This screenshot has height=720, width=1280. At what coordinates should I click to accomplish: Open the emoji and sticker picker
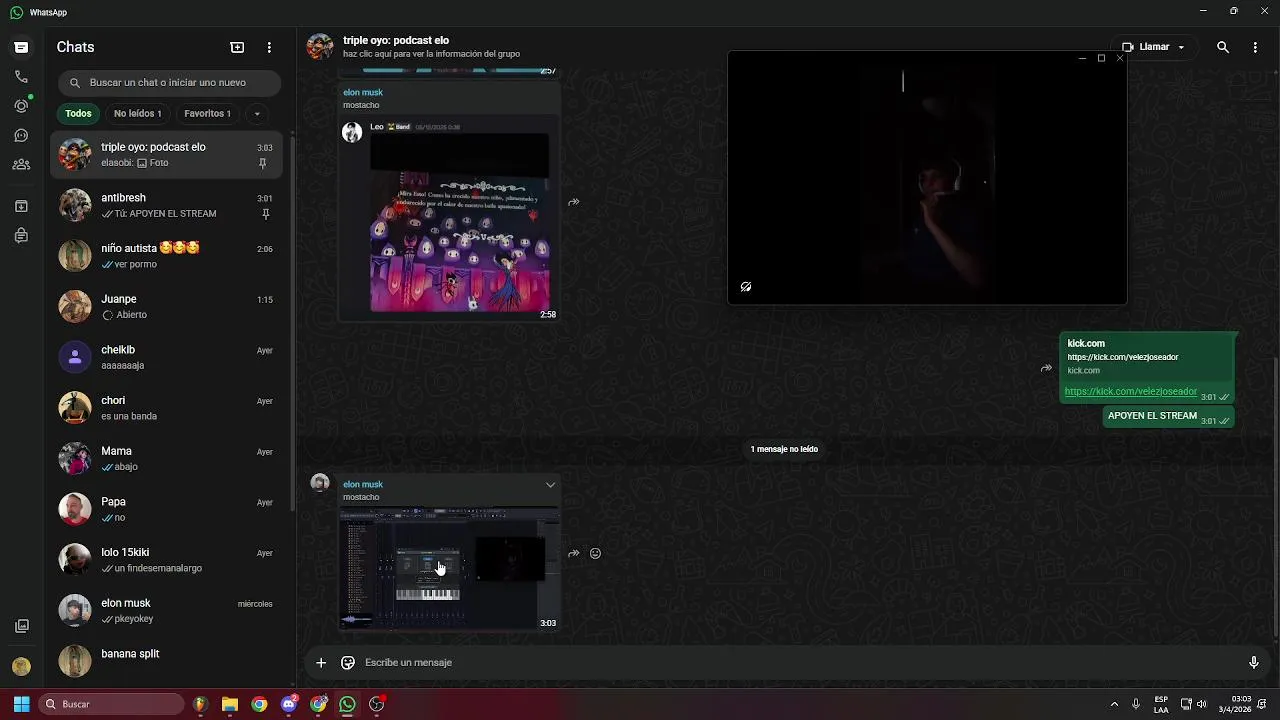[348, 662]
